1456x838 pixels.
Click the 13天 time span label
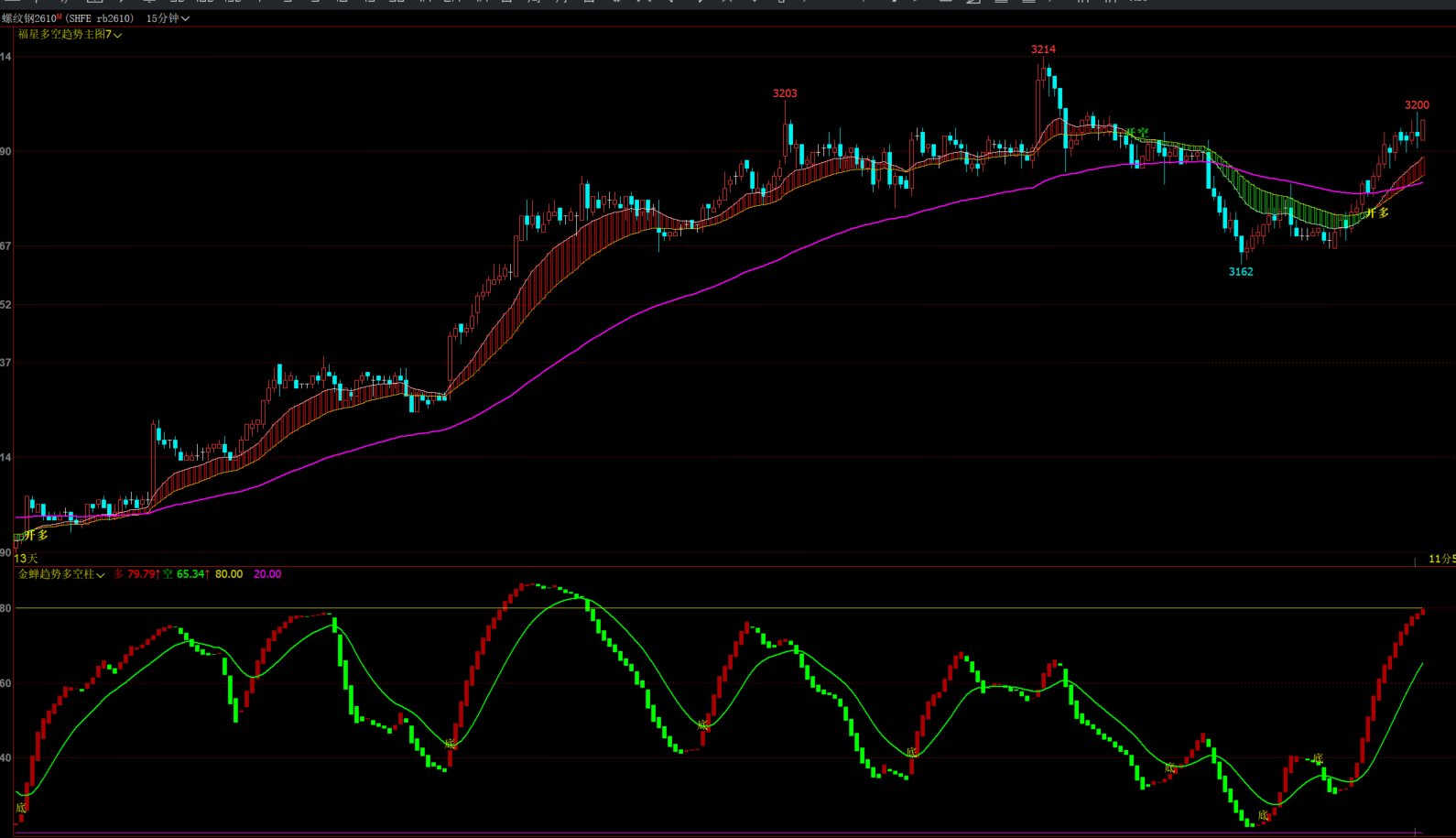pos(27,559)
